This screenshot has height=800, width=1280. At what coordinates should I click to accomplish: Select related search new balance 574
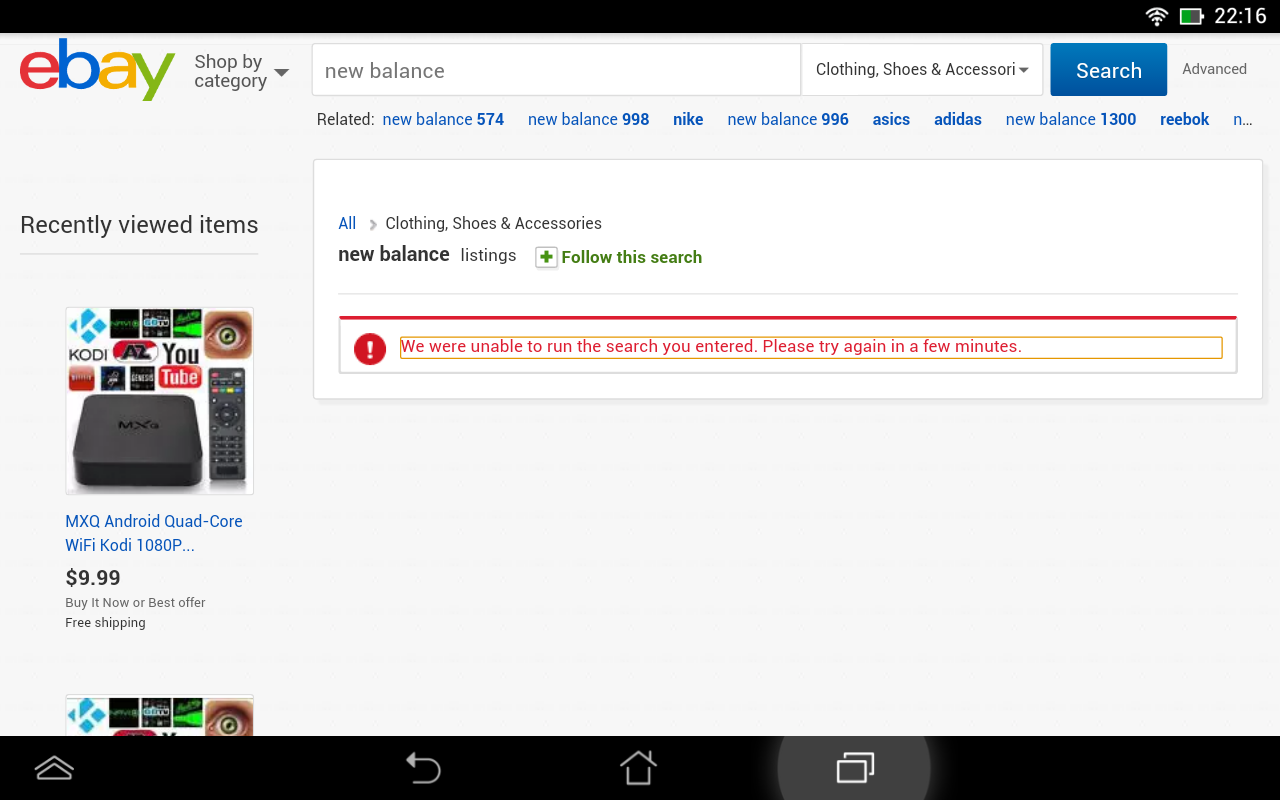click(443, 119)
